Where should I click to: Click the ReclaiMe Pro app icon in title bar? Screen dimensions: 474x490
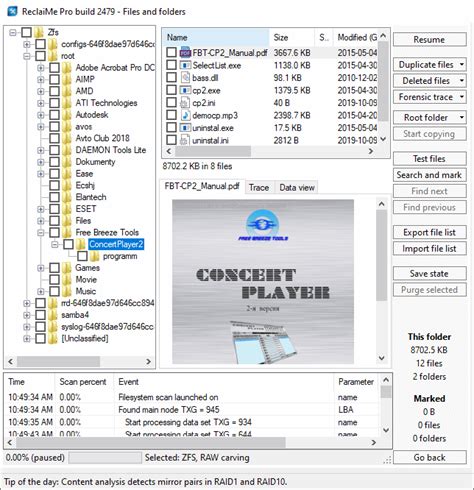tap(12, 11)
